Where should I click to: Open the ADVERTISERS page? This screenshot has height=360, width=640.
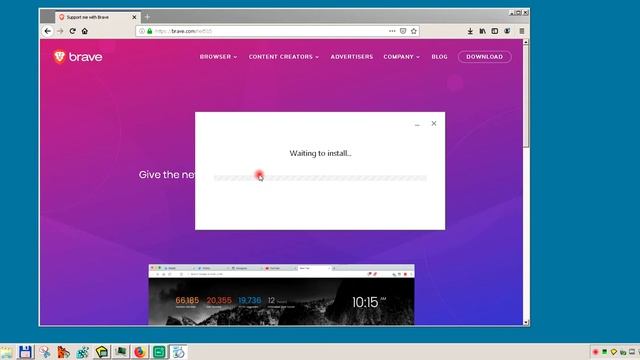(x=352, y=57)
